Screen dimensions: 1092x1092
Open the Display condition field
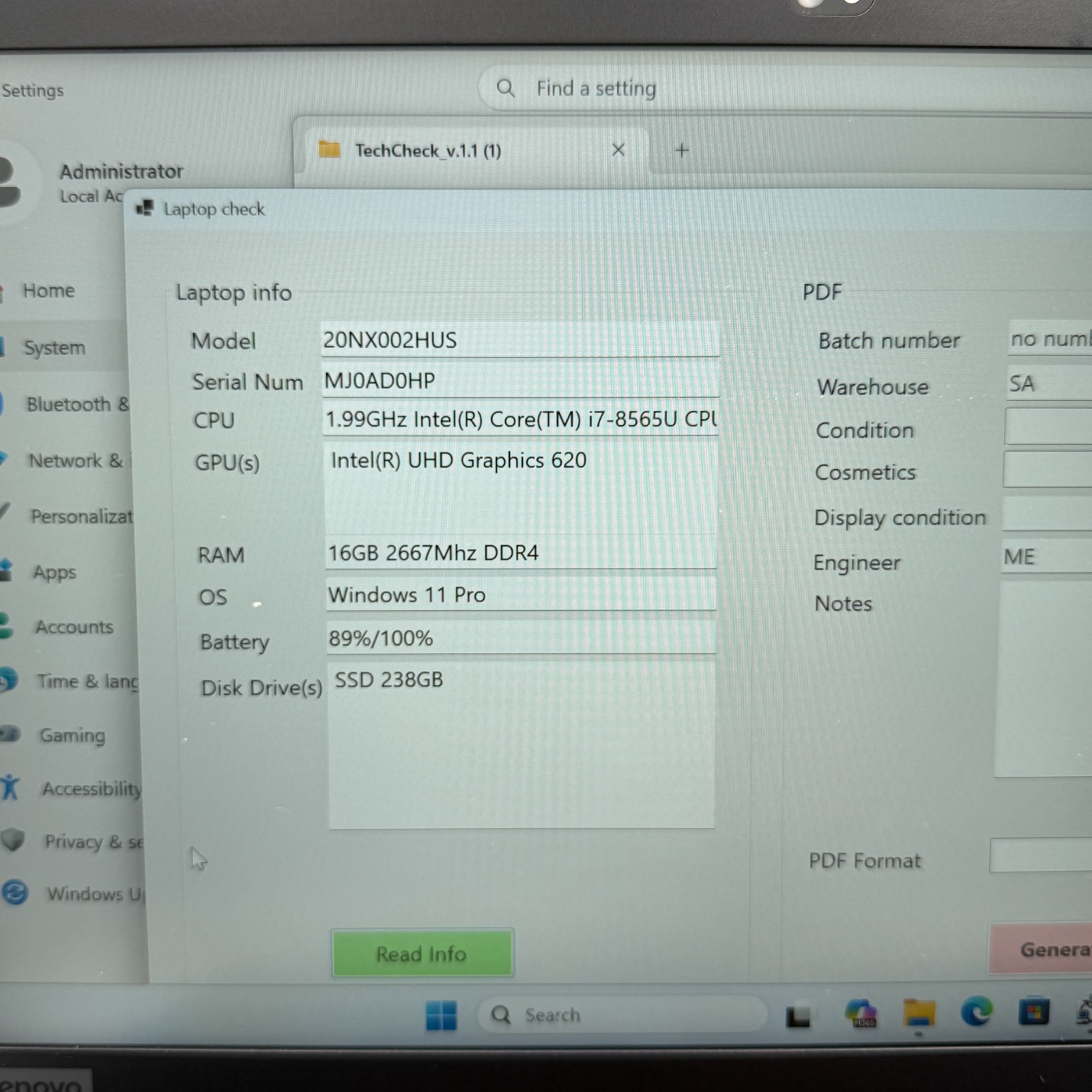click(1047, 513)
